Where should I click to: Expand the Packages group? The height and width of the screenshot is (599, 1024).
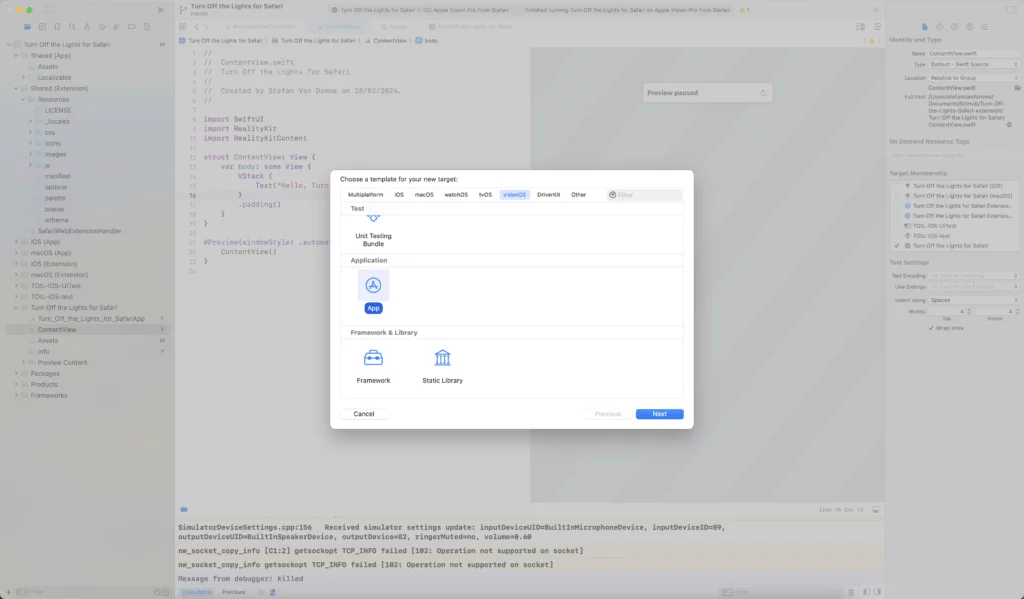click(16, 373)
